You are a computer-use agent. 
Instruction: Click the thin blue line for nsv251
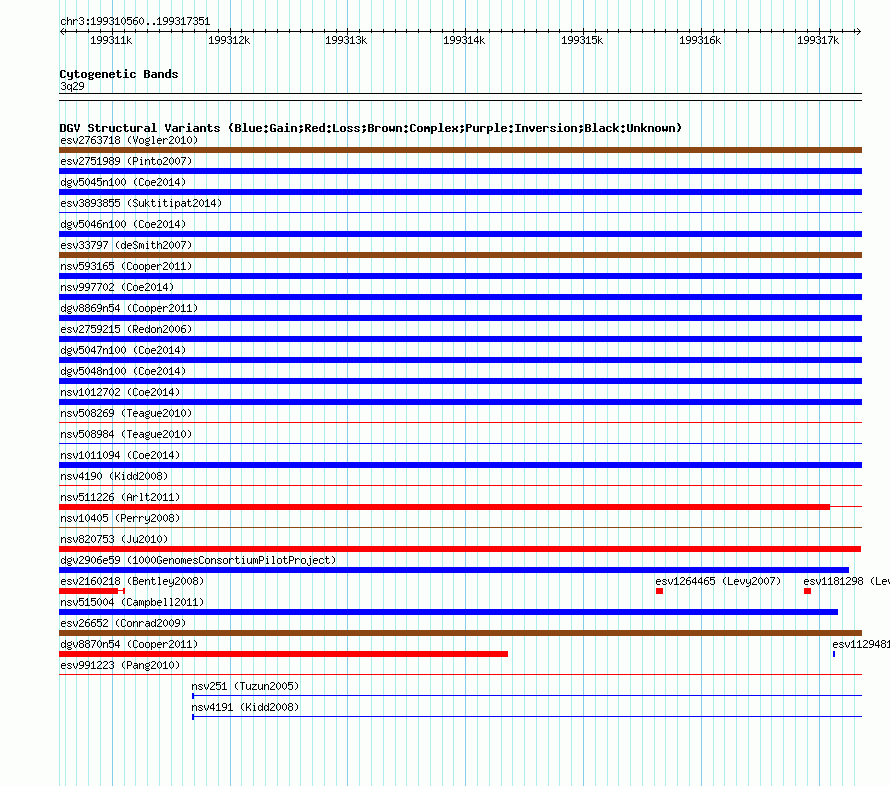(527, 696)
